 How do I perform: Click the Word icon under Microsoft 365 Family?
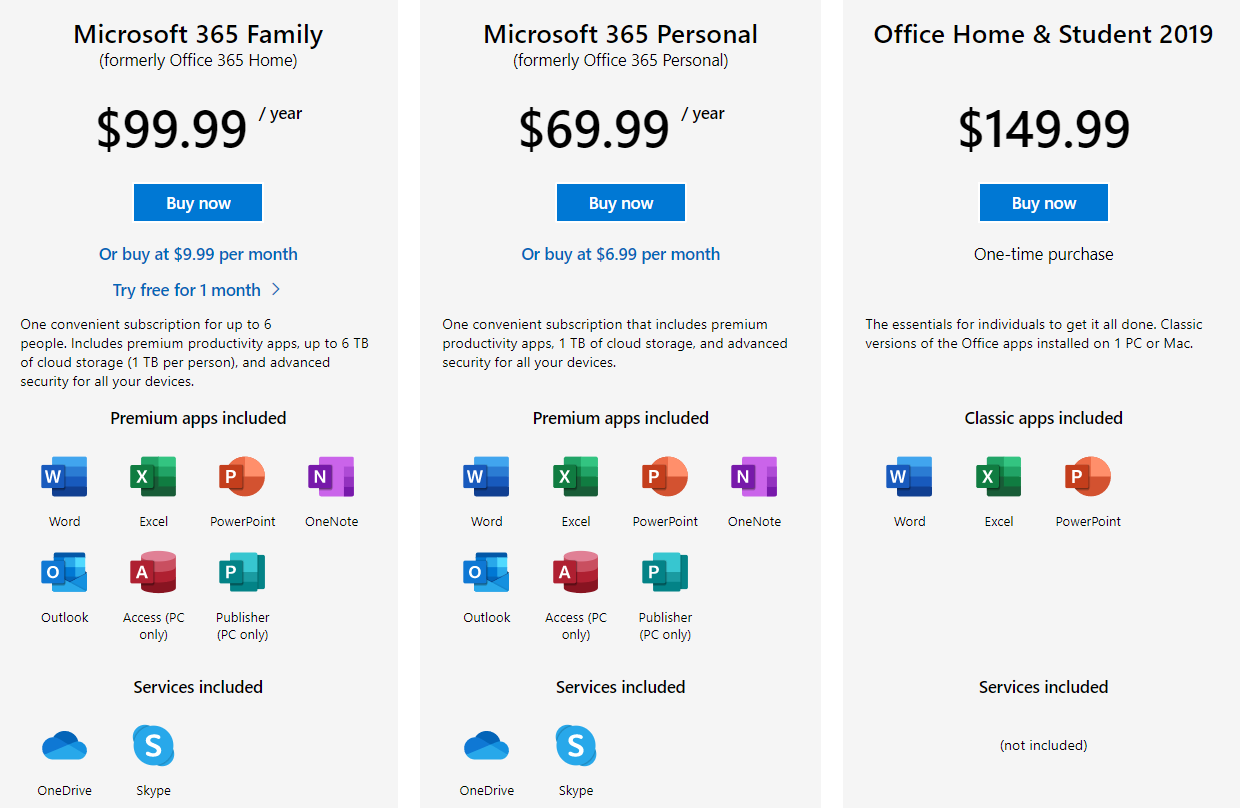tap(64, 476)
